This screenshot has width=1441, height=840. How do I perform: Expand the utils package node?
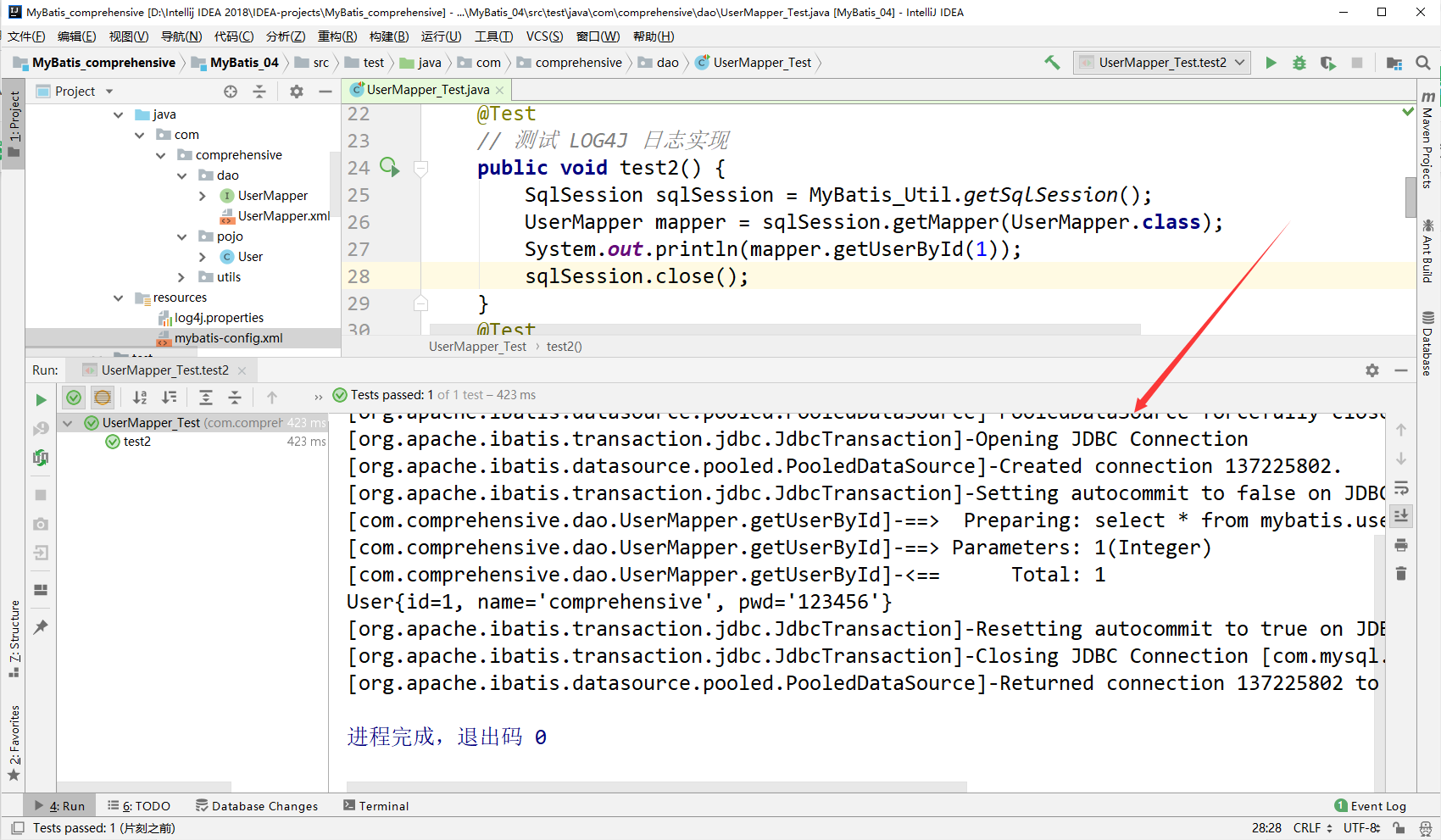coord(181,277)
